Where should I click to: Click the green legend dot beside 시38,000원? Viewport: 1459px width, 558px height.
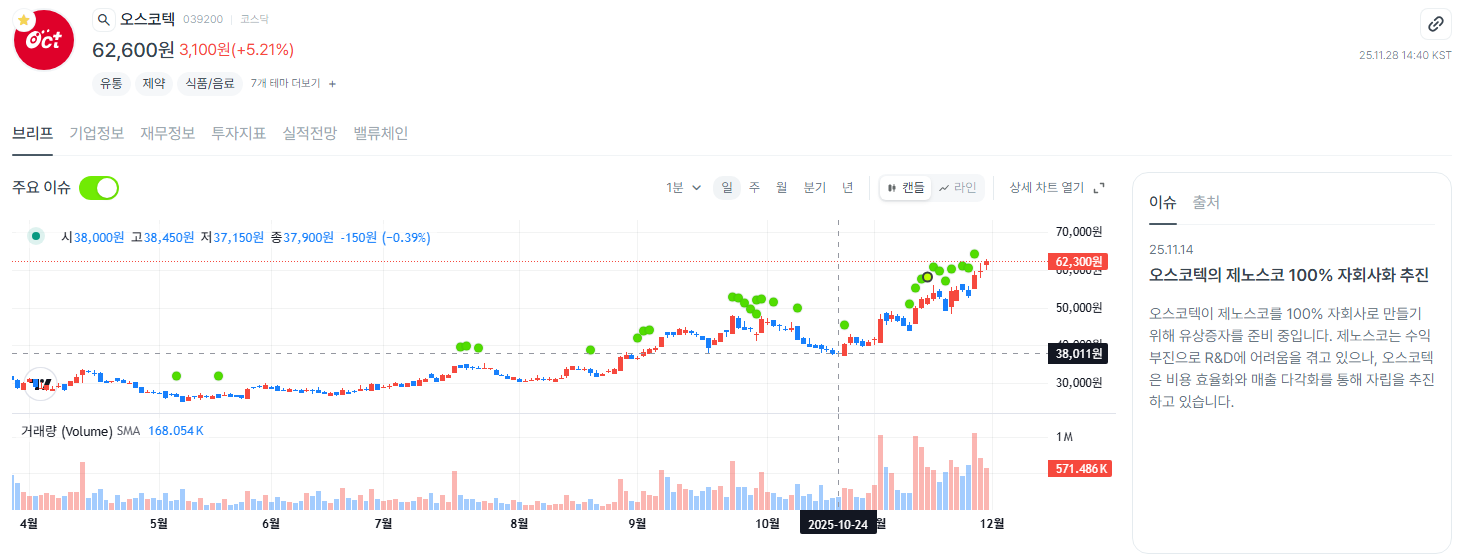point(37,237)
